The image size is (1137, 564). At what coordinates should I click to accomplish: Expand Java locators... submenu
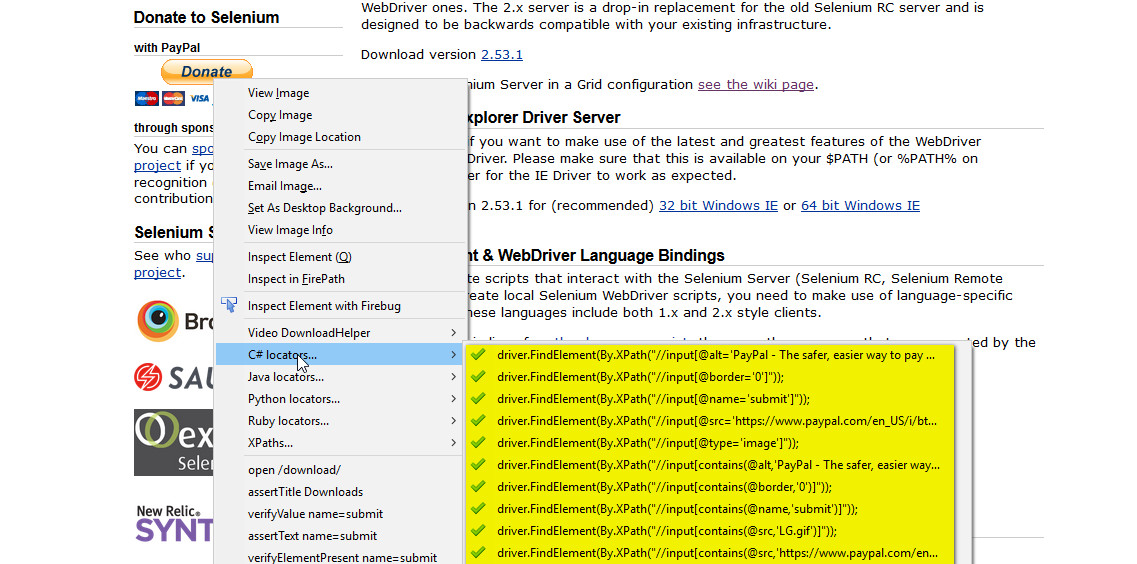pos(339,376)
